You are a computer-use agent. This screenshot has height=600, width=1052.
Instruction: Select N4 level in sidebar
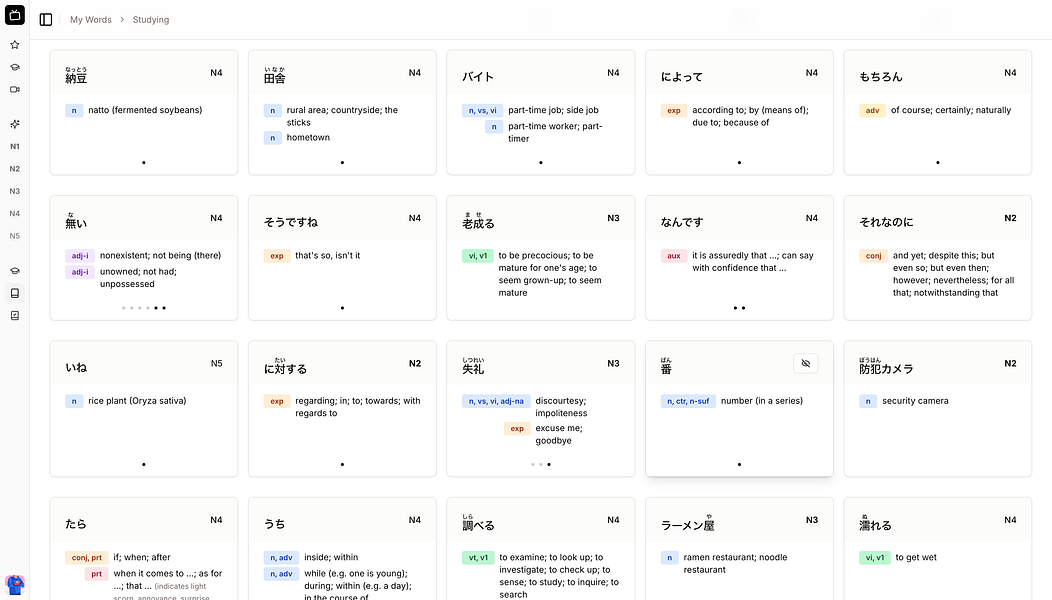coord(15,213)
